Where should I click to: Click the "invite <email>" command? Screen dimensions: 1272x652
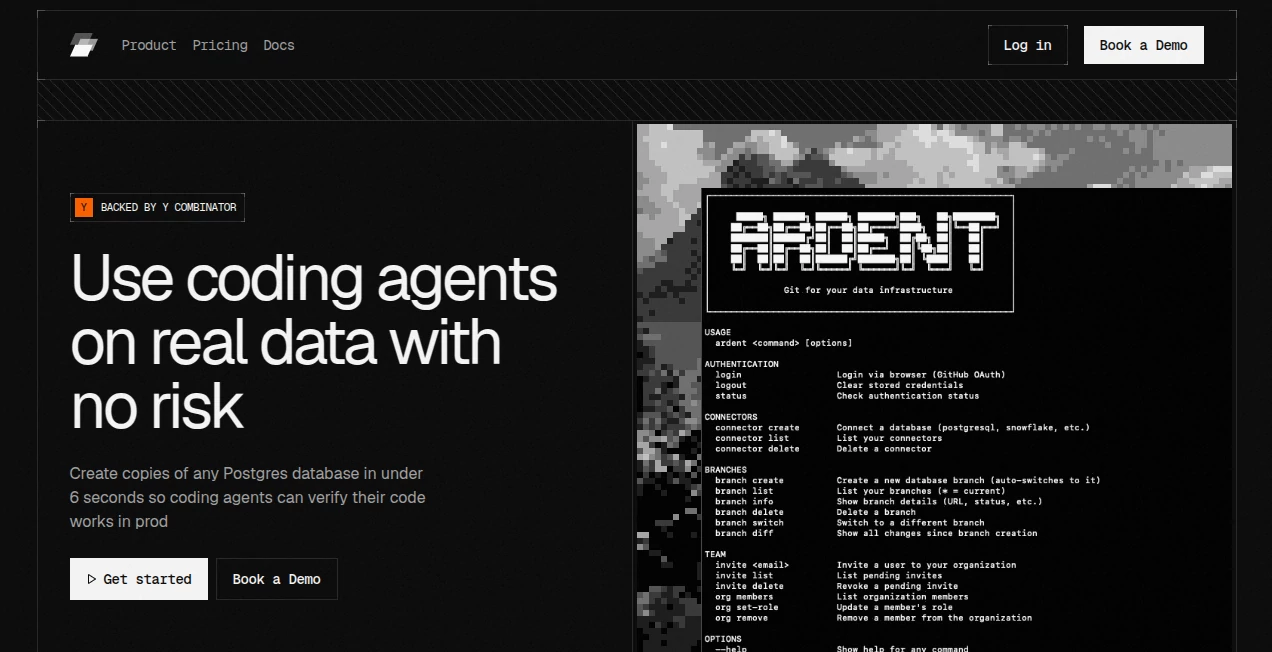coord(752,565)
